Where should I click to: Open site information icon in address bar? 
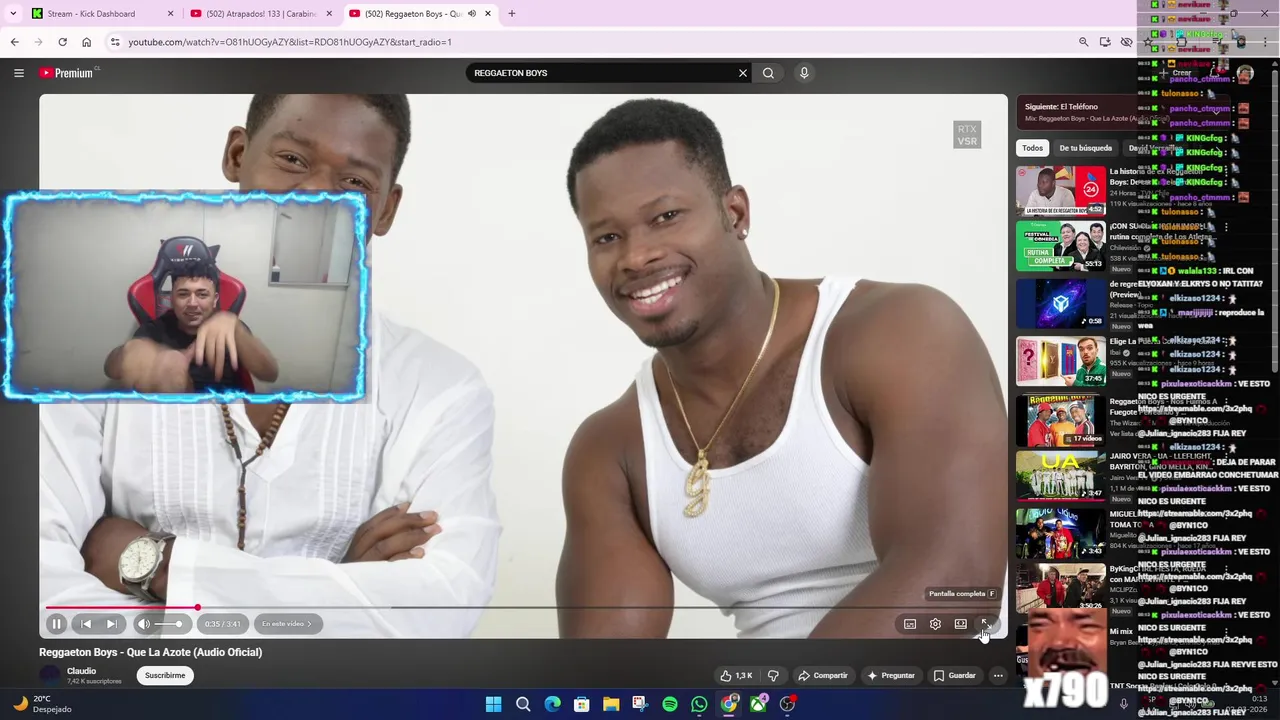tap(115, 42)
